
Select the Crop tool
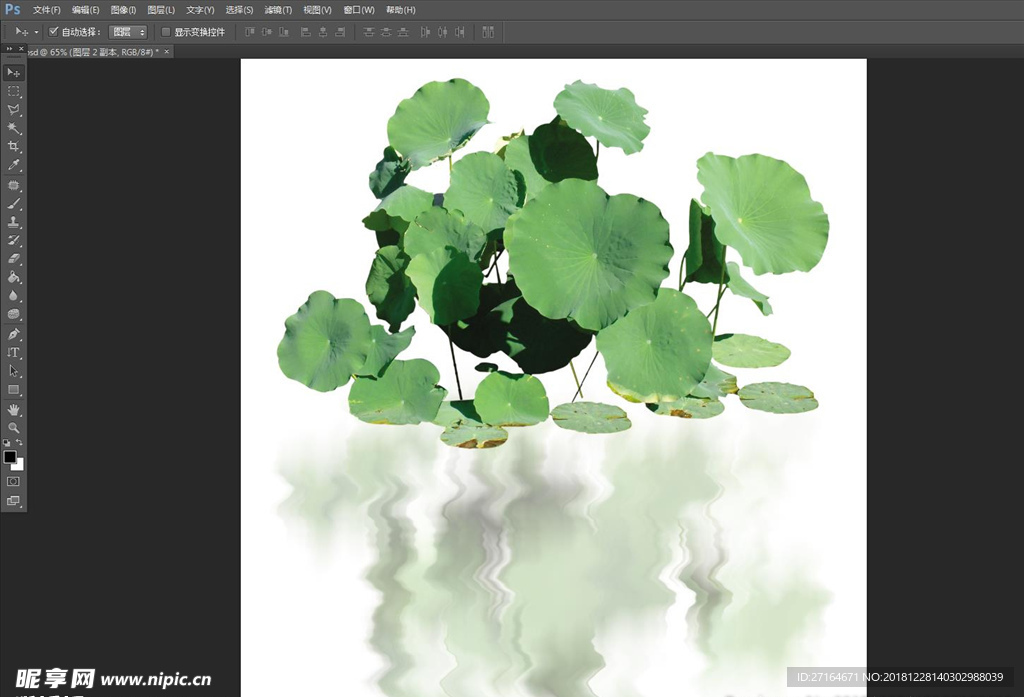tap(14, 147)
